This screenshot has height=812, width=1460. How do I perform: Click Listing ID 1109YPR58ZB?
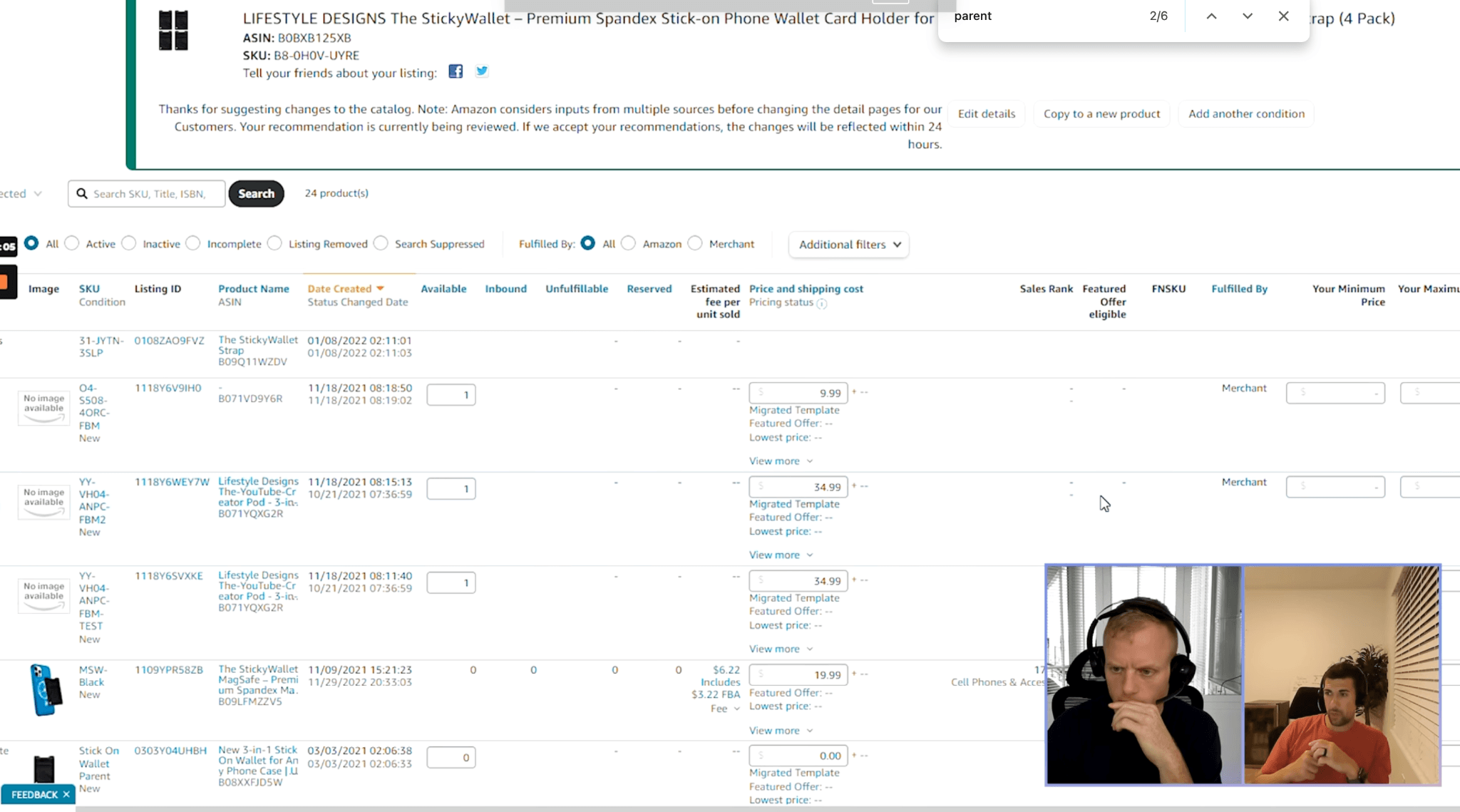(169, 670)
